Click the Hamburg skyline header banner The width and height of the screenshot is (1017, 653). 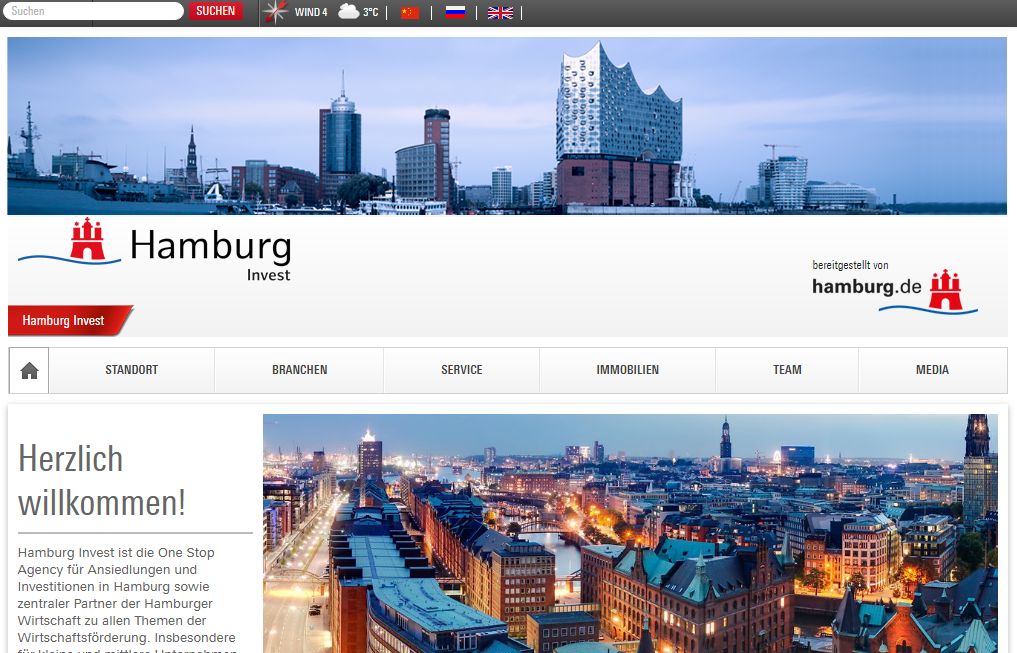pos(507,126)
